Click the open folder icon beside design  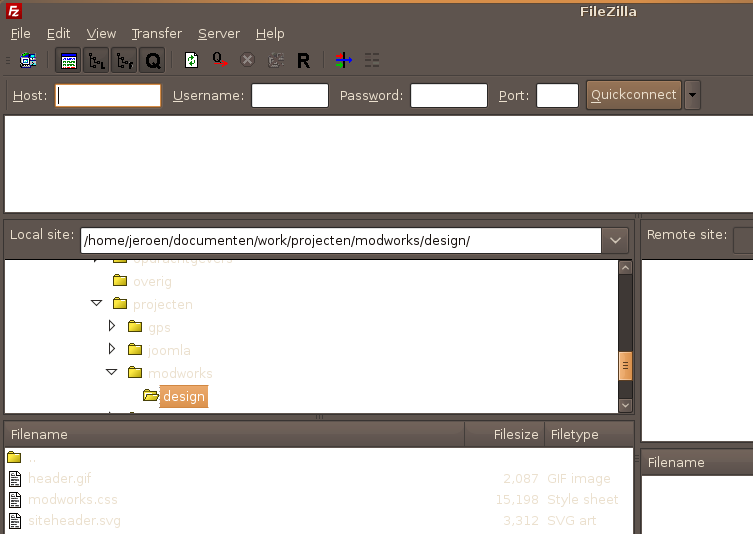click(x=151, y=396)
